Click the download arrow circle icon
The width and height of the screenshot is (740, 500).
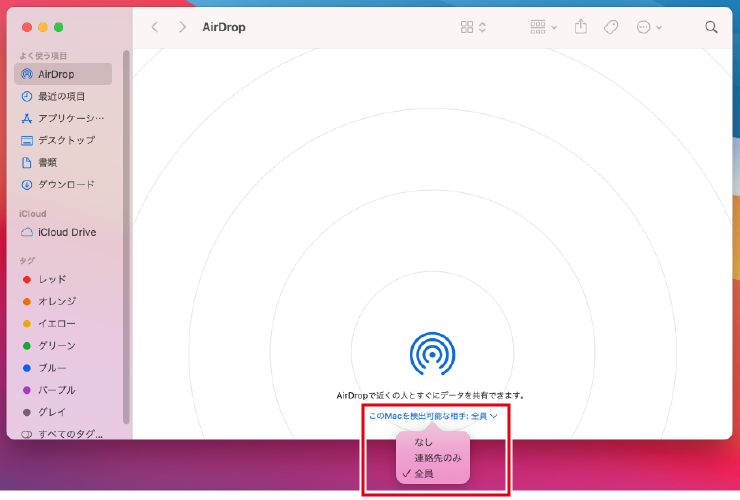27,185
